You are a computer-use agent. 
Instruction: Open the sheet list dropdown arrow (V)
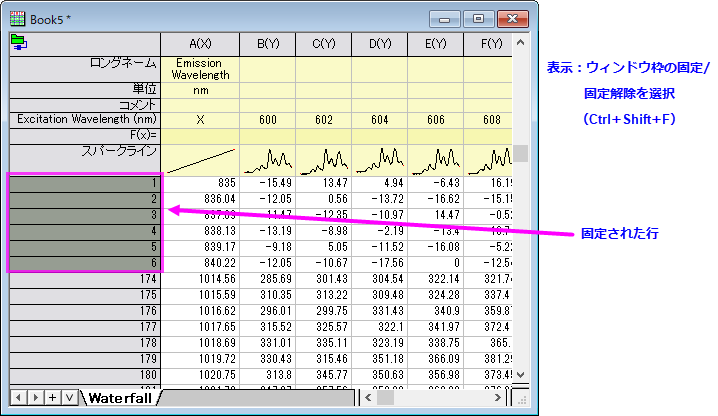70,397
